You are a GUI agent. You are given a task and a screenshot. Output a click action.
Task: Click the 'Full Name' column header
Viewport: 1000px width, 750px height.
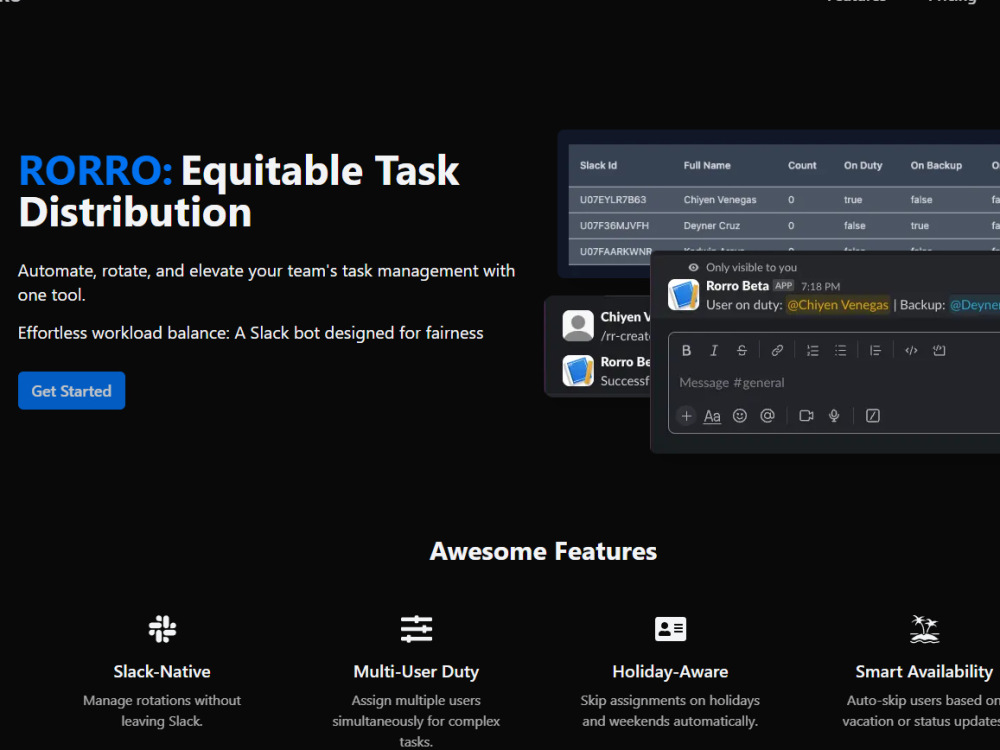click(707, 165)
